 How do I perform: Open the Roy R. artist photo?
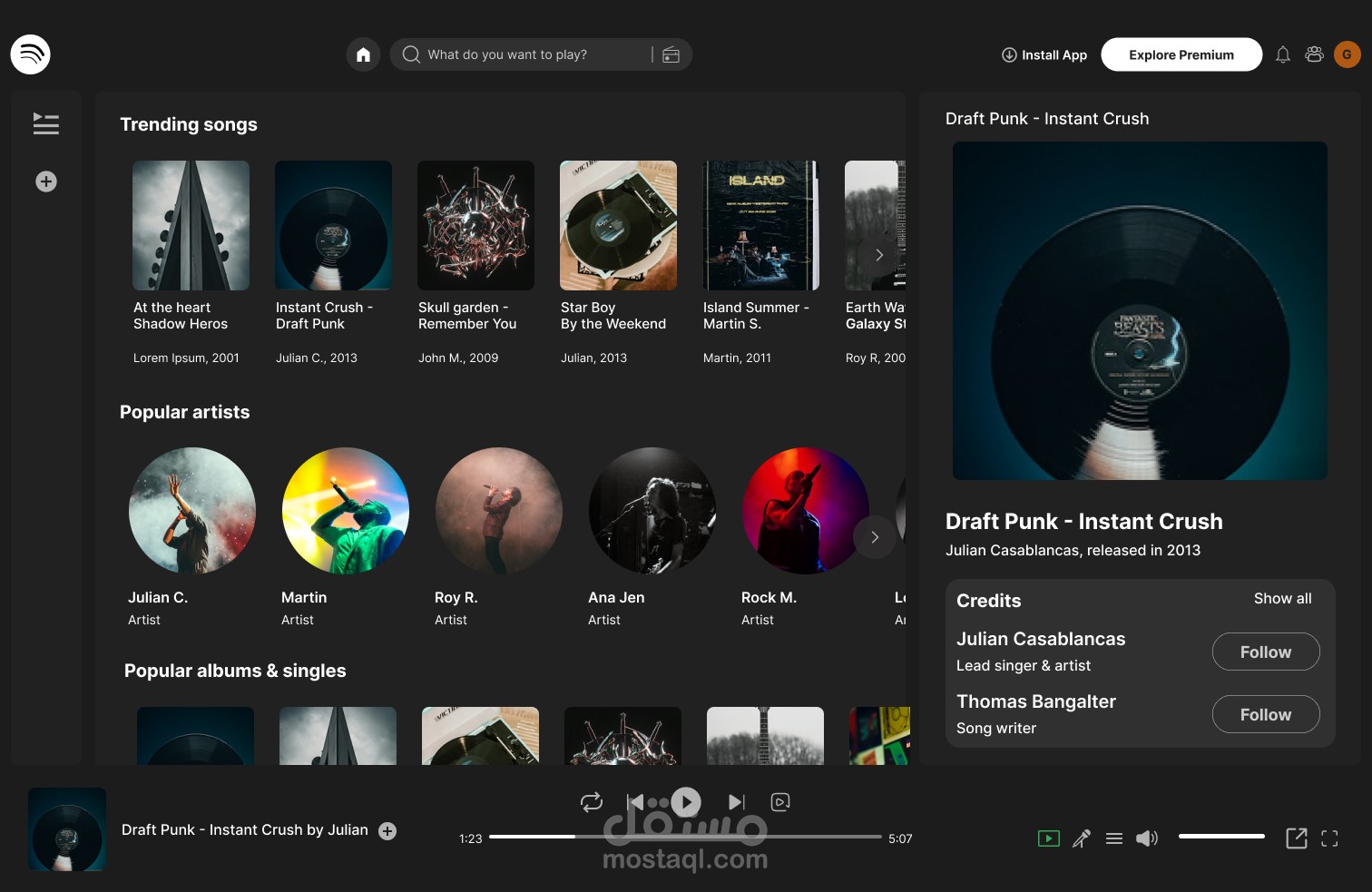pyautogui.click(x=498, y=511)
